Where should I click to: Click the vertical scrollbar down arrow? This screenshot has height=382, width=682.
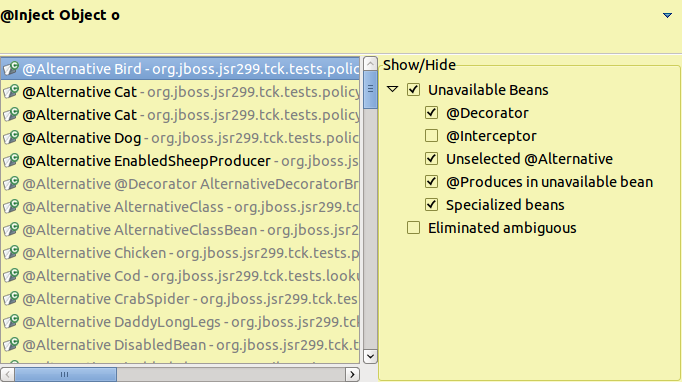click(370, 356)
